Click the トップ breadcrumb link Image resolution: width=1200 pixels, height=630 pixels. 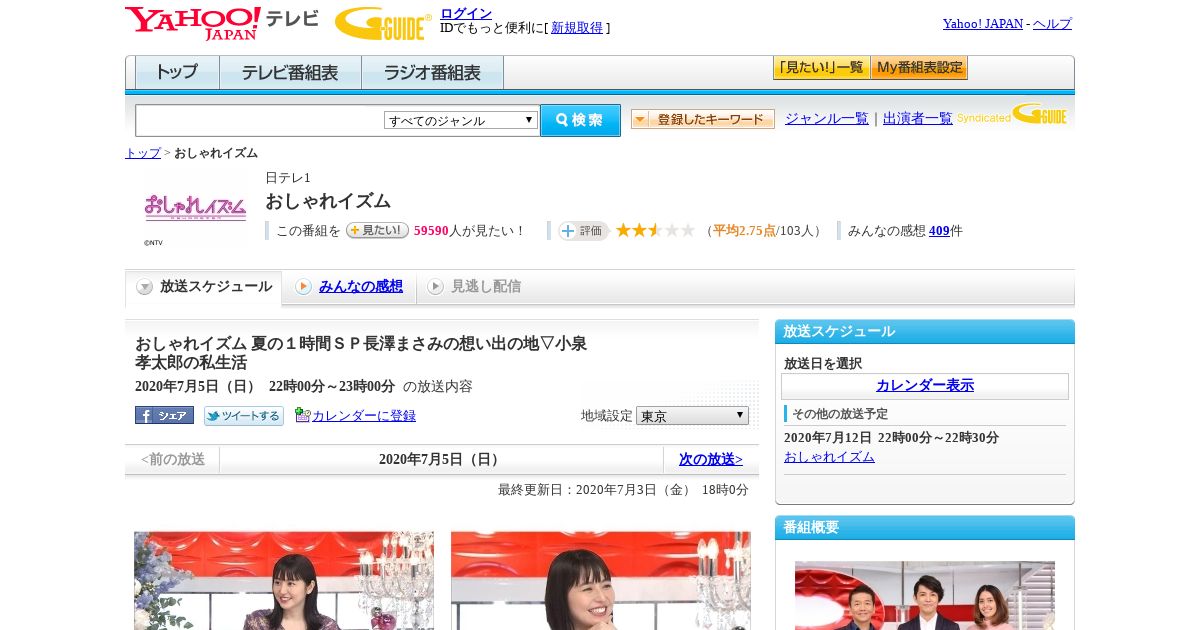(x=143, y=153)
